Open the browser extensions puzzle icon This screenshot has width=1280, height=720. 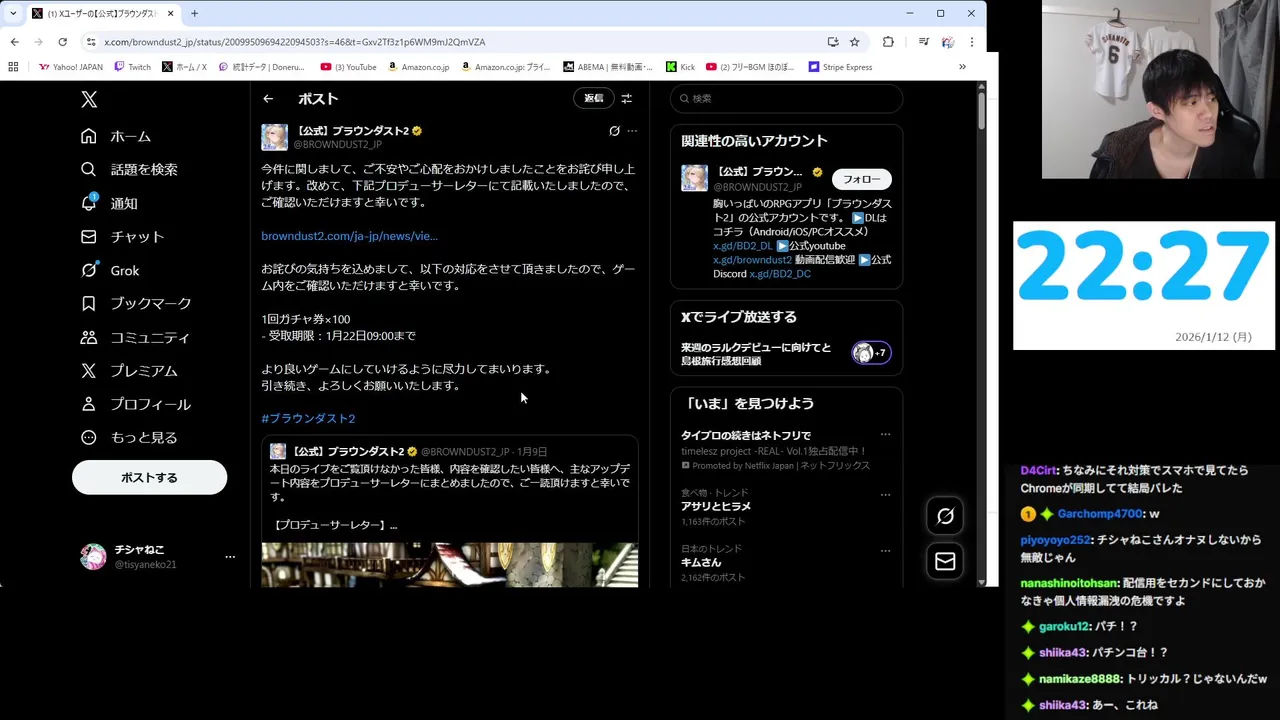click(888, 42)
